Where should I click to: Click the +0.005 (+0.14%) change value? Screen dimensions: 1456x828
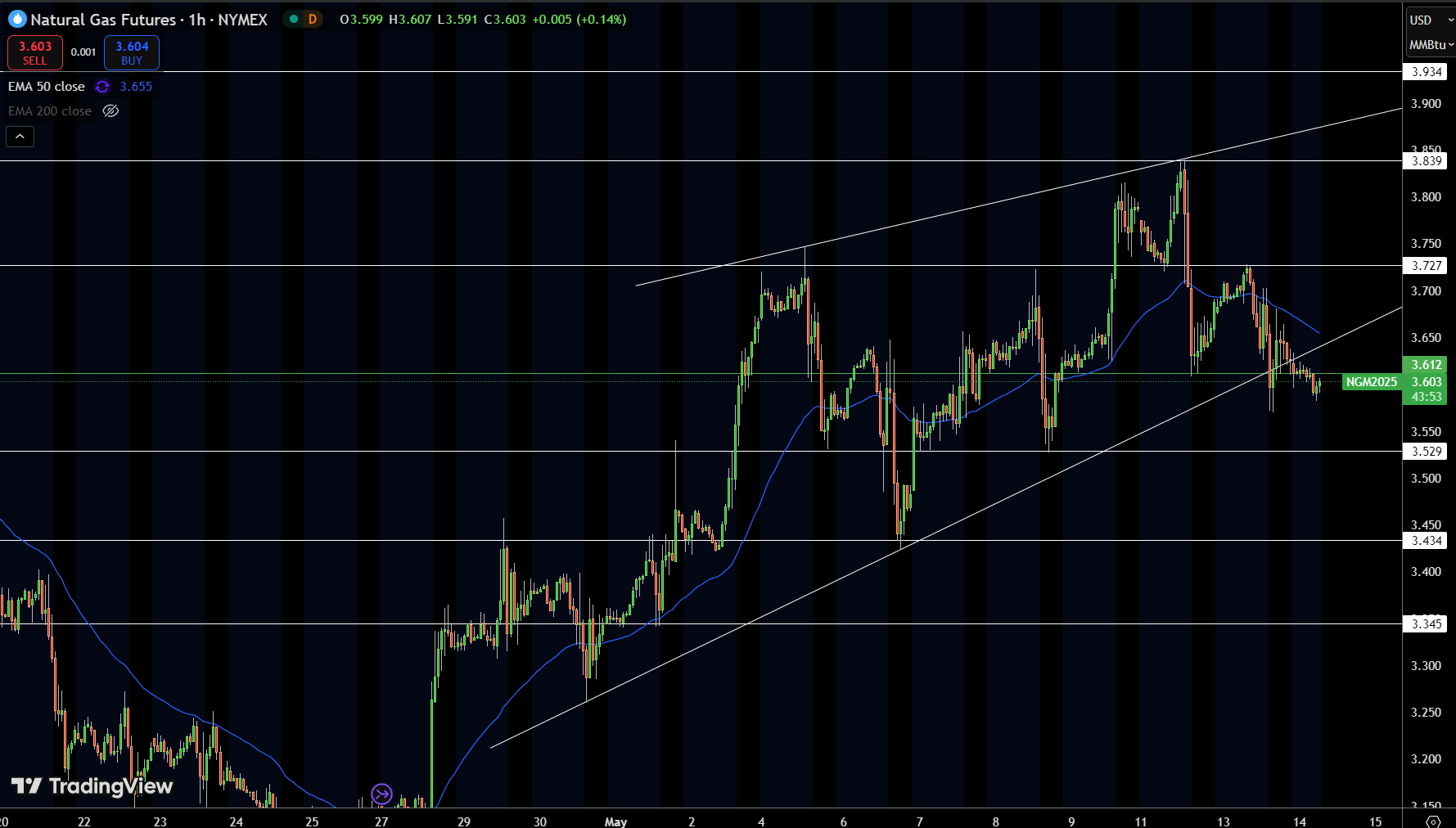pos(579,19)
